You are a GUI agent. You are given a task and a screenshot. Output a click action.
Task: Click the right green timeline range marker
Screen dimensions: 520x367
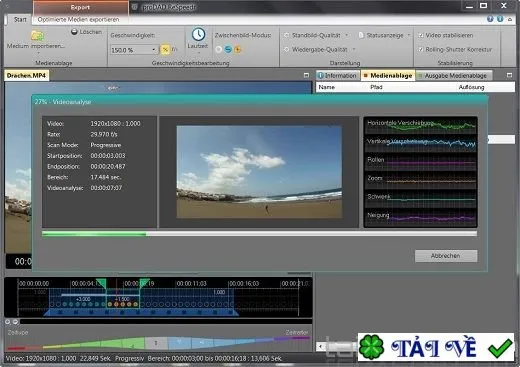[x=144, y=283]
